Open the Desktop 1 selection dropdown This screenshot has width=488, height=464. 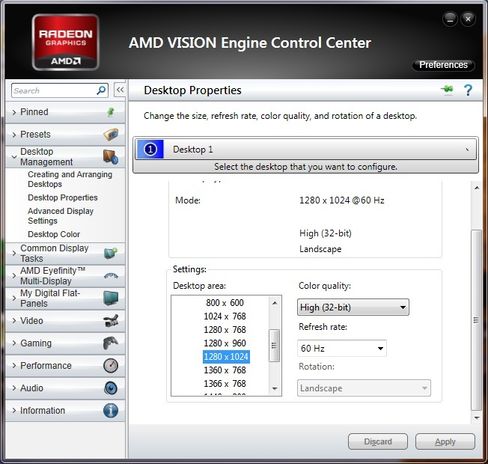[306, 149]
